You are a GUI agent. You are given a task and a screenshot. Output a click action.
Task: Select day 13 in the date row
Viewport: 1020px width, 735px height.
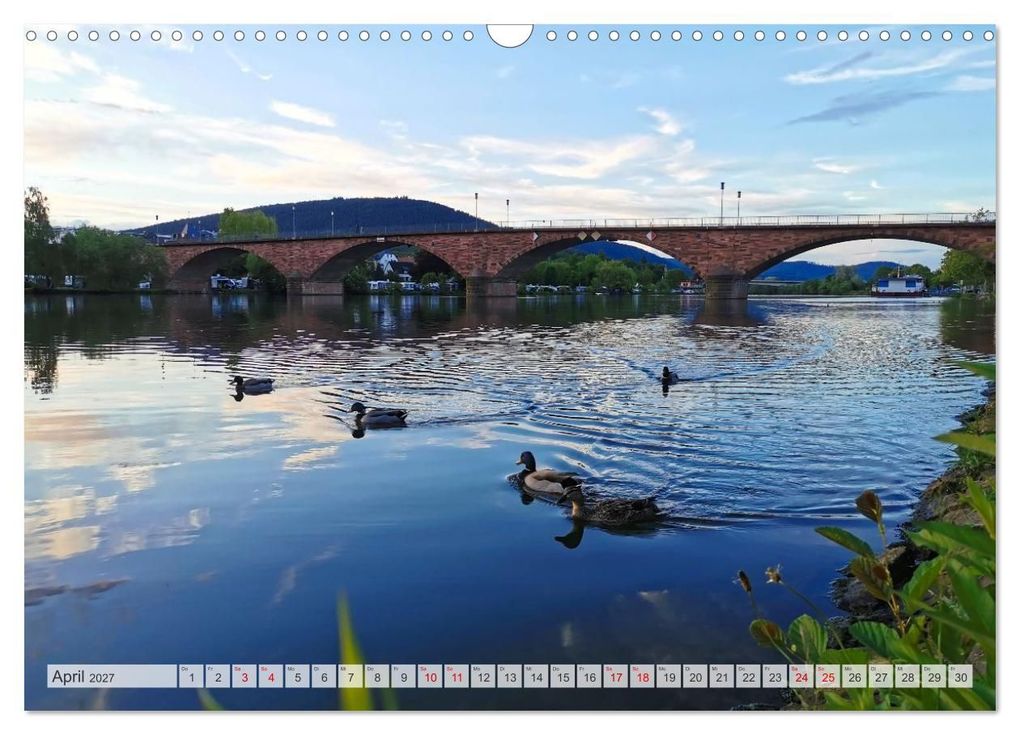tap(510, 676)
